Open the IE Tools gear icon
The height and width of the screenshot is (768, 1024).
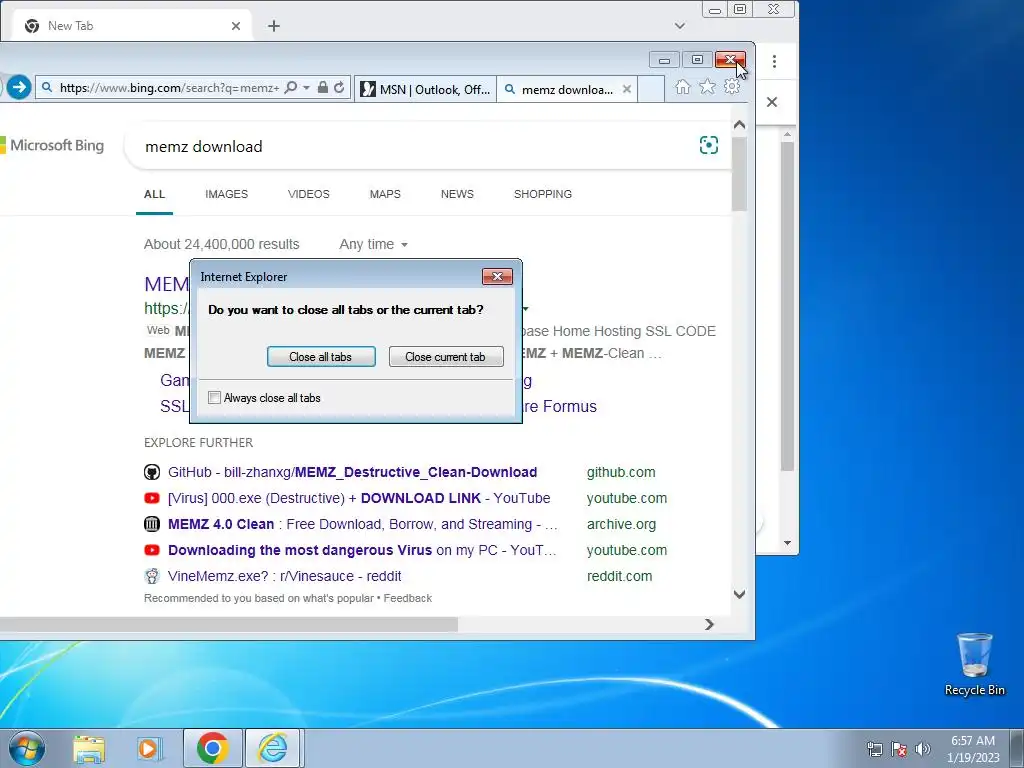tap(732, 87)
